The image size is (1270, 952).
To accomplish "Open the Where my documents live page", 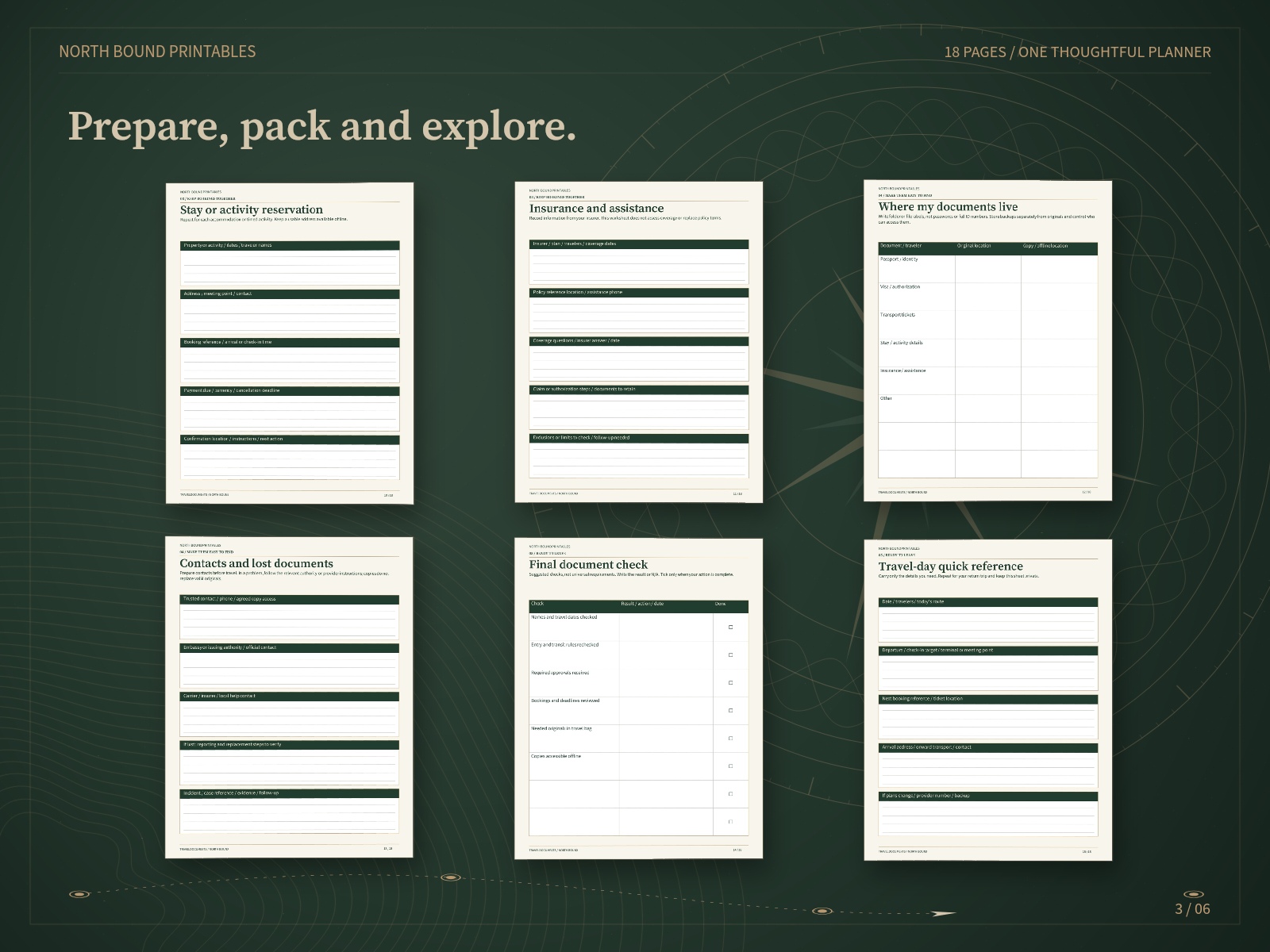I will 987,340.
